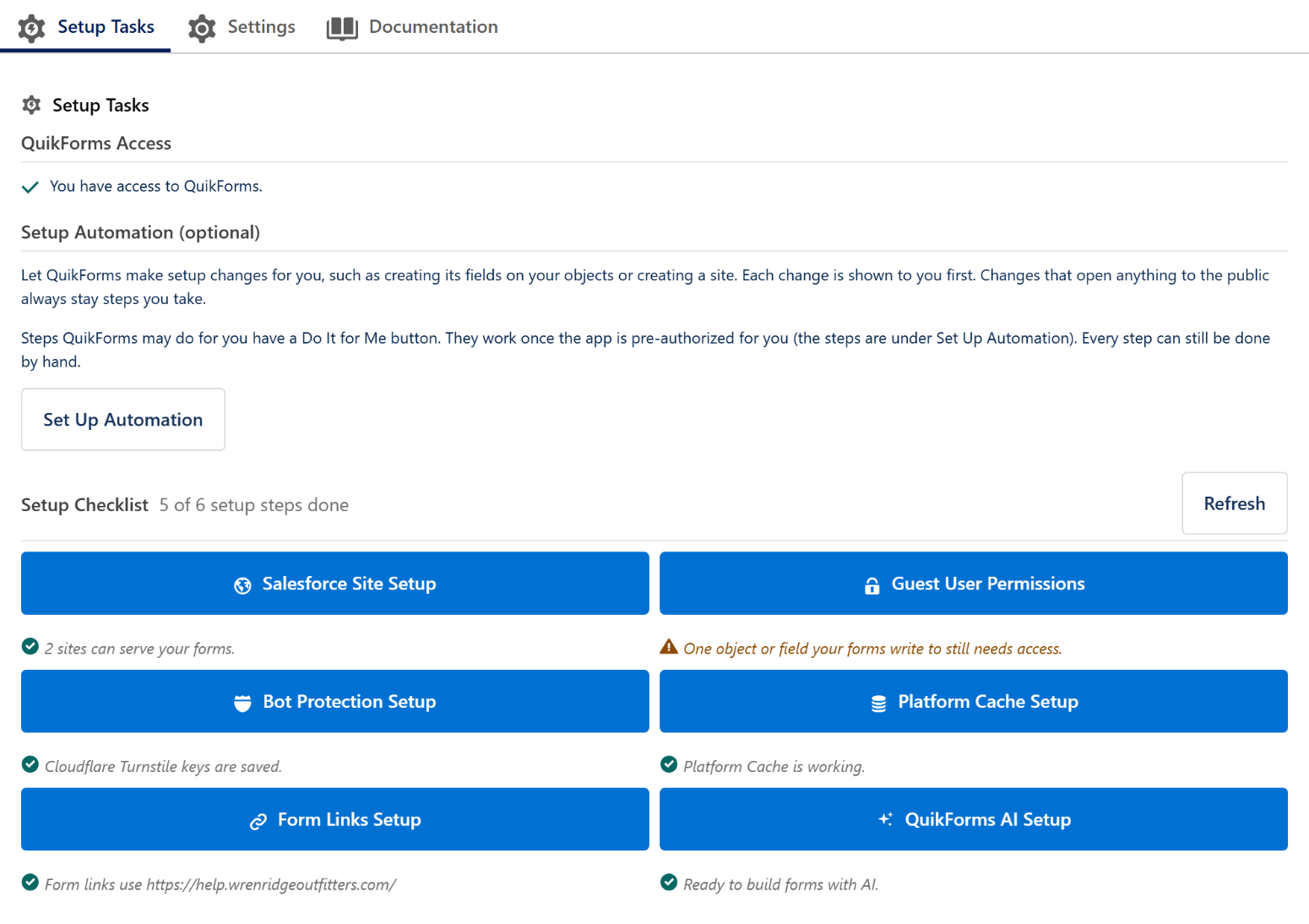This screenshot has width=1309, height=924.
Task: Switch to the Settings tab
Action: (x=242, y=27)
